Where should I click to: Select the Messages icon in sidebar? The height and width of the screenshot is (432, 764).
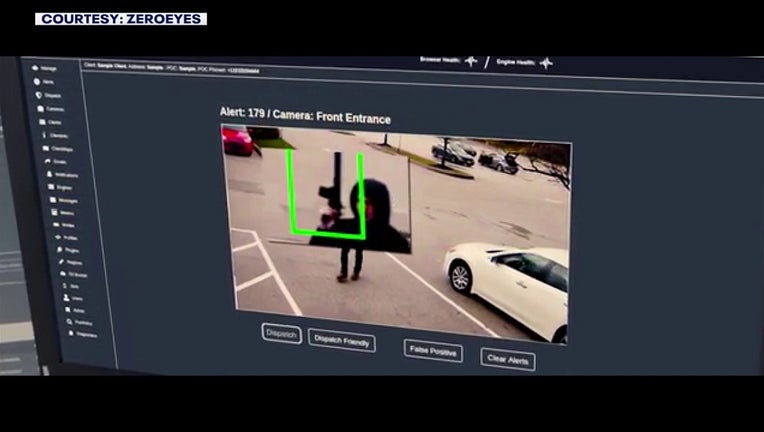tap(53, 200)
